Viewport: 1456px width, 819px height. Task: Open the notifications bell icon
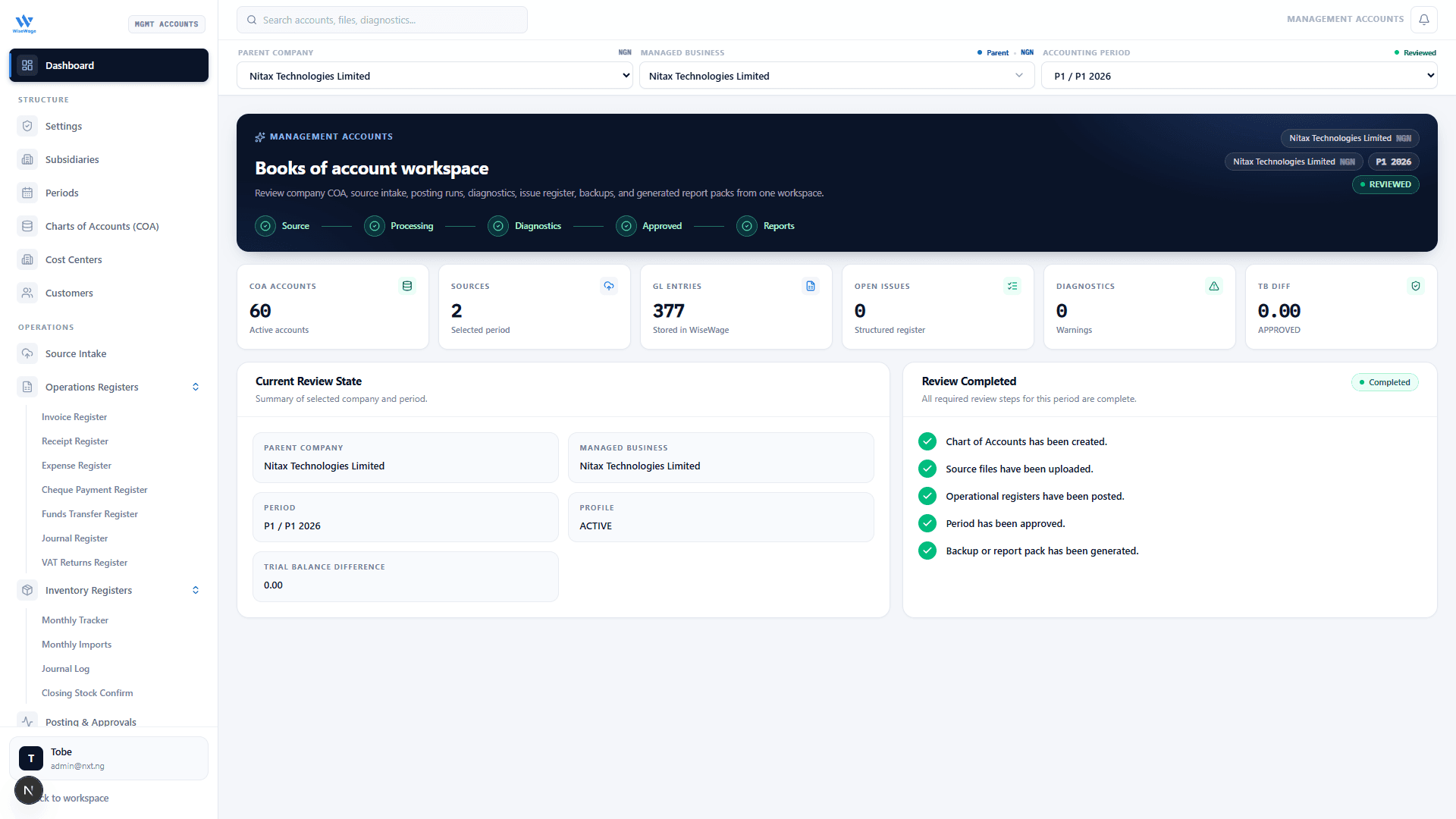(x=1424, y=20)
